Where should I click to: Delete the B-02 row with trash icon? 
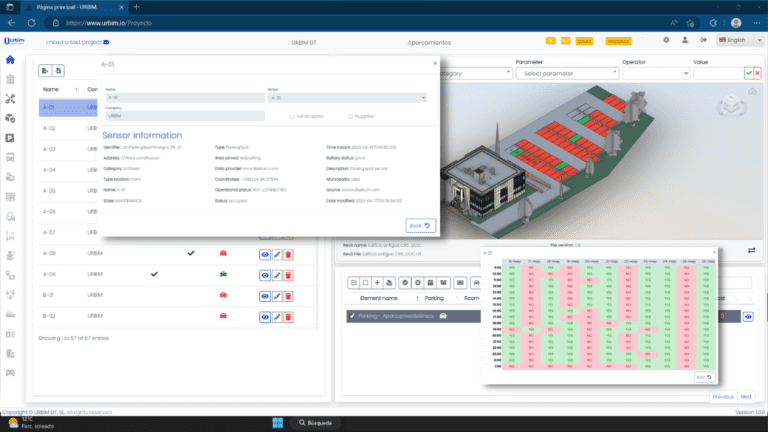[288, 317]
